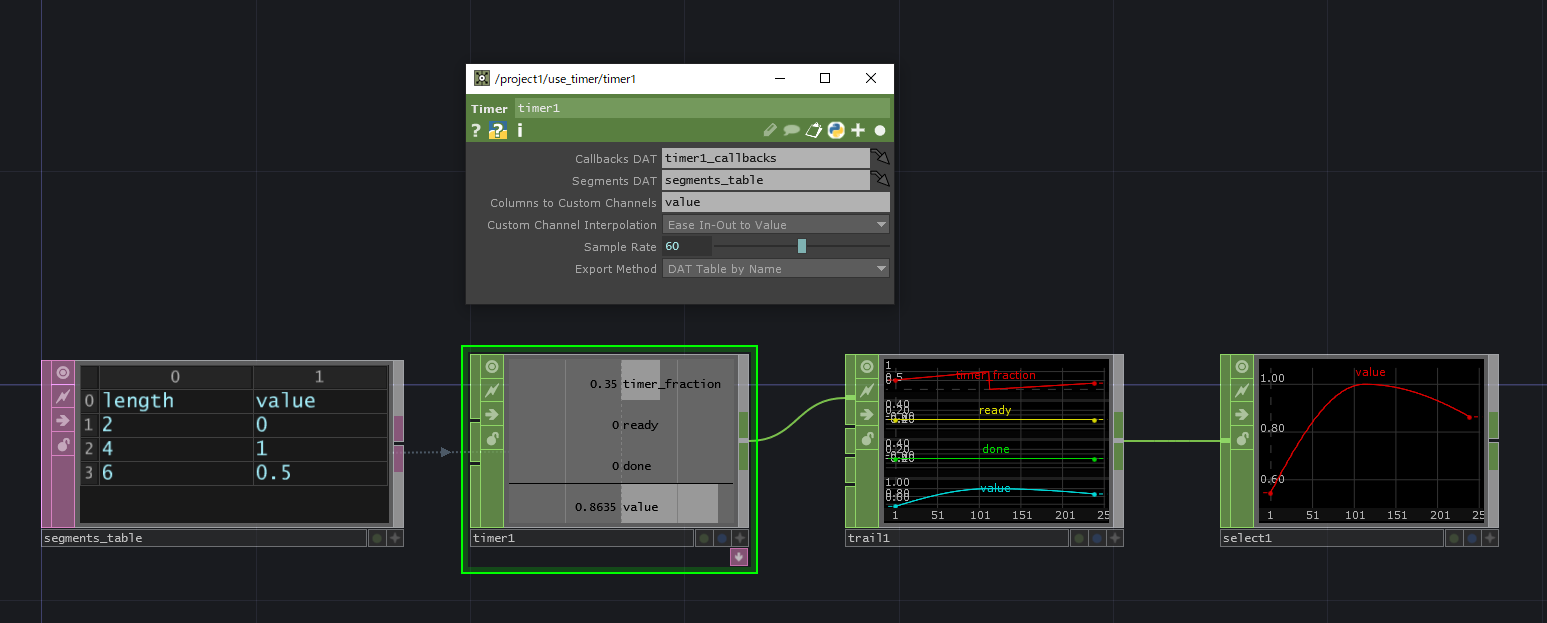Click the plus expand parameters icon
The image size is (1547, 623).
(x=858, y=130)
